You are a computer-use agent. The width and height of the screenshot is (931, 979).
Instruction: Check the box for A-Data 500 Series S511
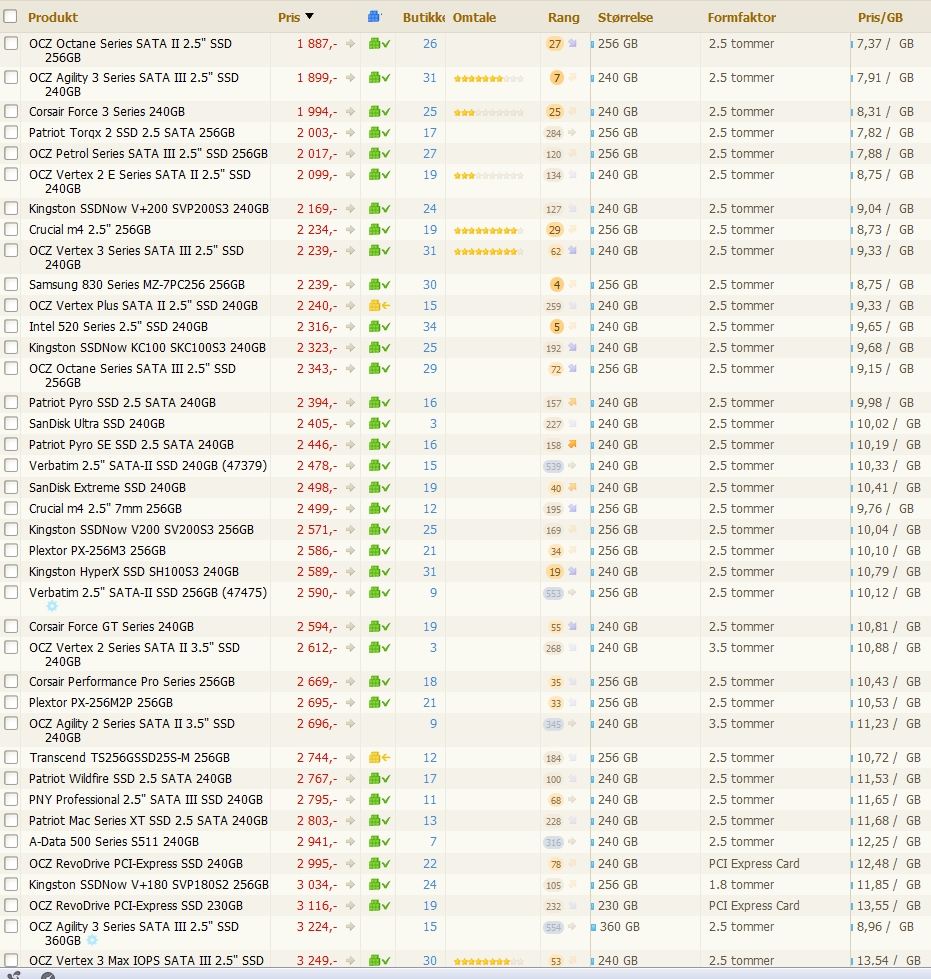coord(11,841)
